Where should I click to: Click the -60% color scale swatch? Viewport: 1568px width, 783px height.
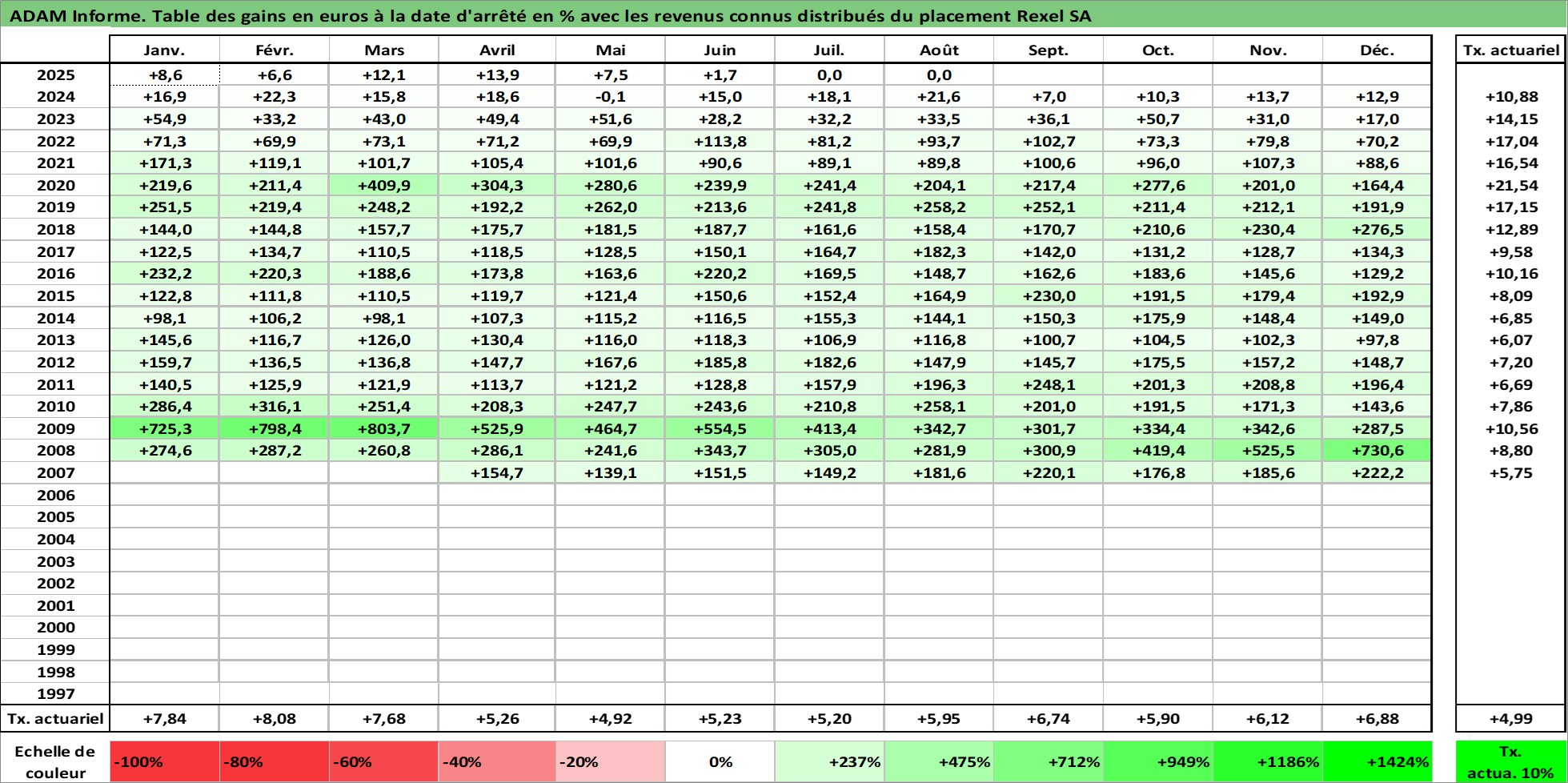click(x=384, y=761)
